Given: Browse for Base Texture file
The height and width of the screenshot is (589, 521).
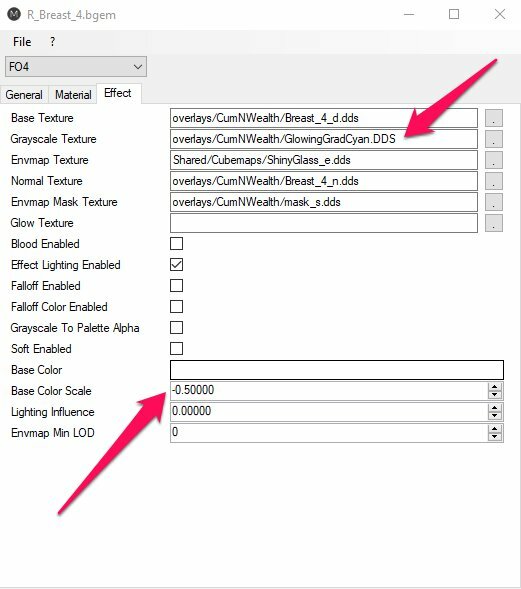Looking at the screenshot, I should 494,118.
